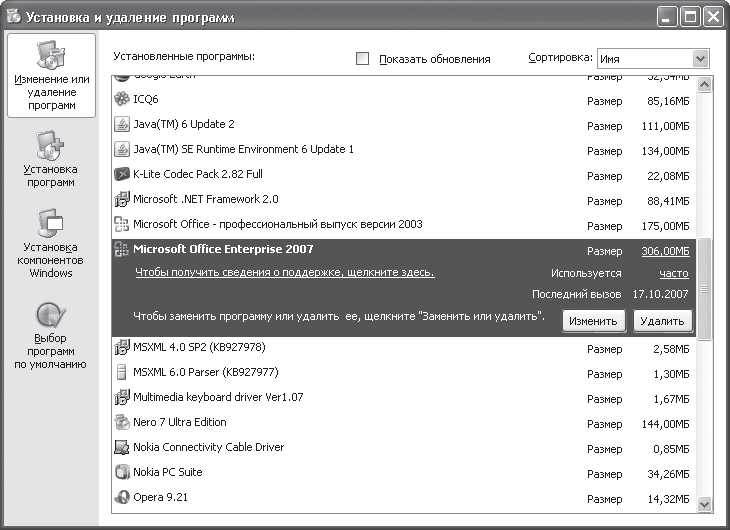This screenshot has height=530, width=730.
Task: Enable the 'Показать обновления' checkbox
Action: tap(363, 59)
